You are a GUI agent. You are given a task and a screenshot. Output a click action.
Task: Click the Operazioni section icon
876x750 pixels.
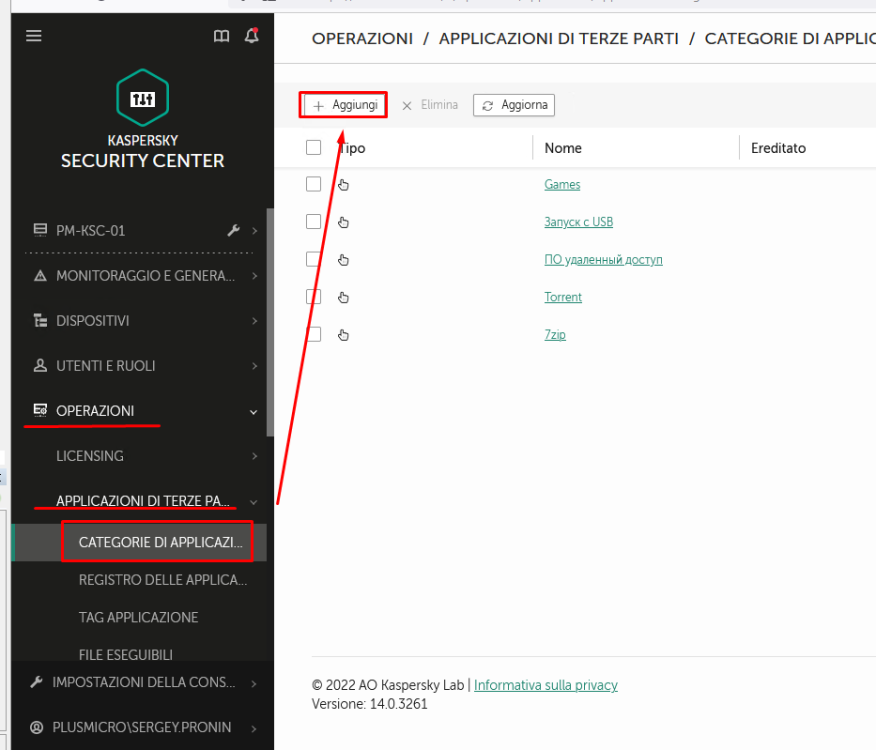(40, 410)
